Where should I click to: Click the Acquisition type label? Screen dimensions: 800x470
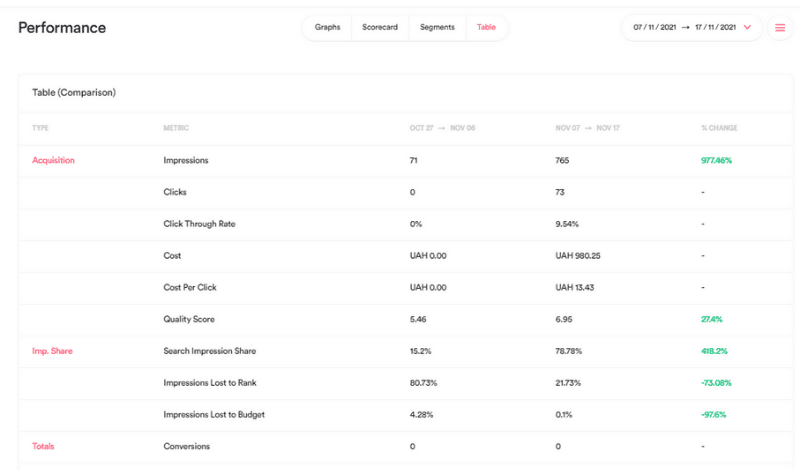pyautogui.click(x=53, y=160)
